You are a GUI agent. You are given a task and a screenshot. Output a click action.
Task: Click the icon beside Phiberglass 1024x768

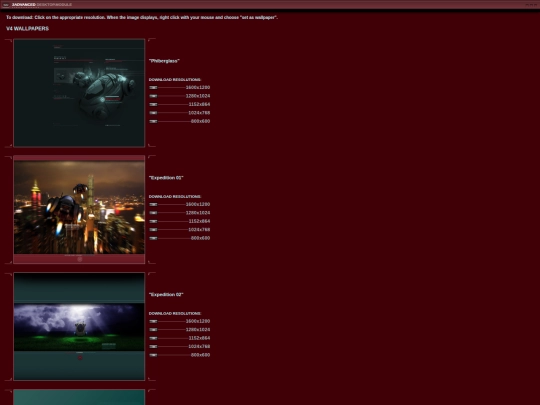(153, 113)
